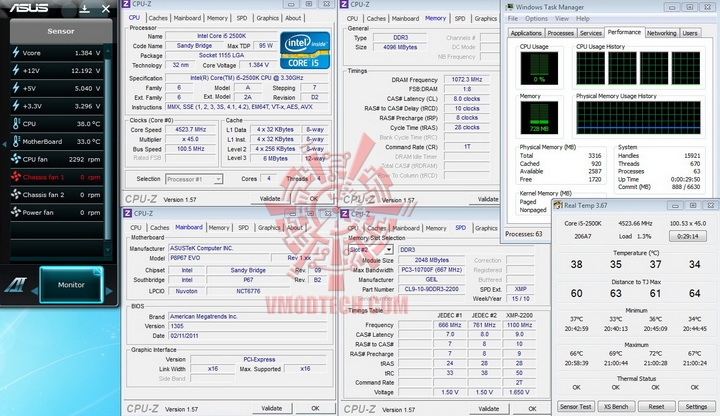Click OK in the Mainboard CPU-Z window

click(315, 408)
